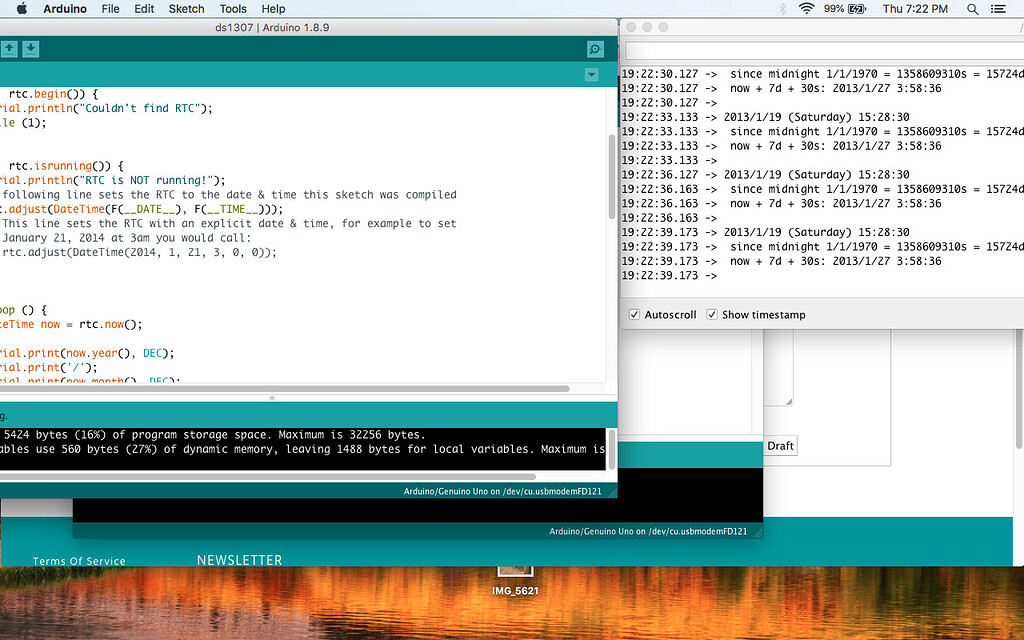Viewport: 1024px width, 640px height.
Task: Click the Bluetooth icon in the menu bar
Action: click(x=783, y=8)
